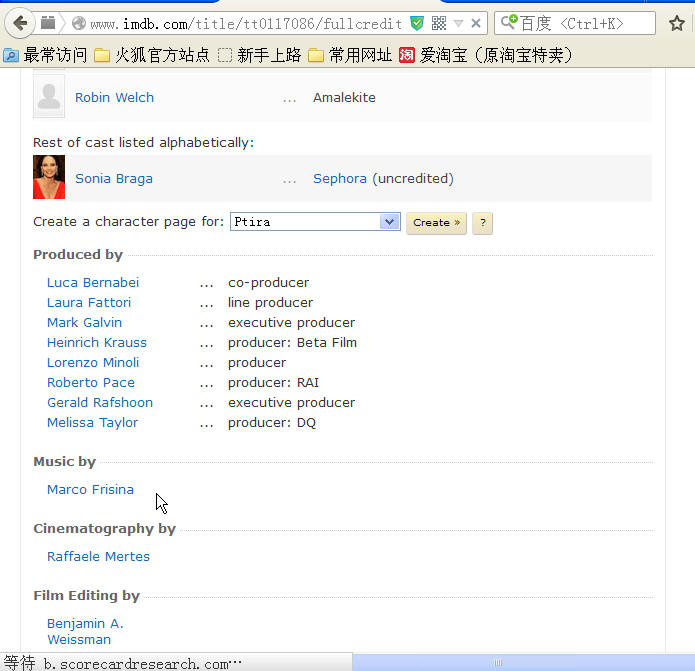Click the 'Film Editing by' section heading
695x671 pixels.
87,596
